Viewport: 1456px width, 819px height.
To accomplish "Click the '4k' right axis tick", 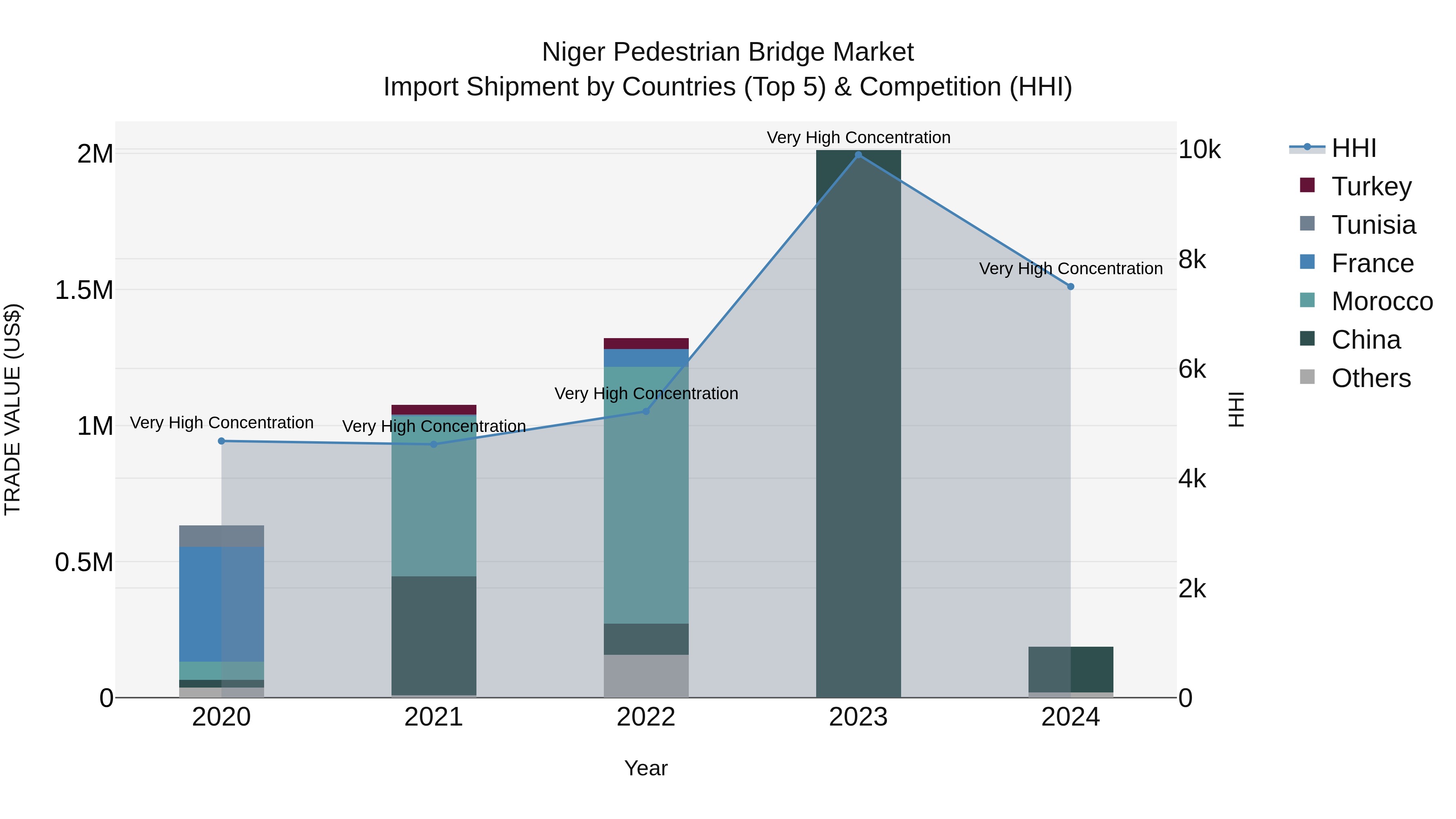I will 1193,479.
